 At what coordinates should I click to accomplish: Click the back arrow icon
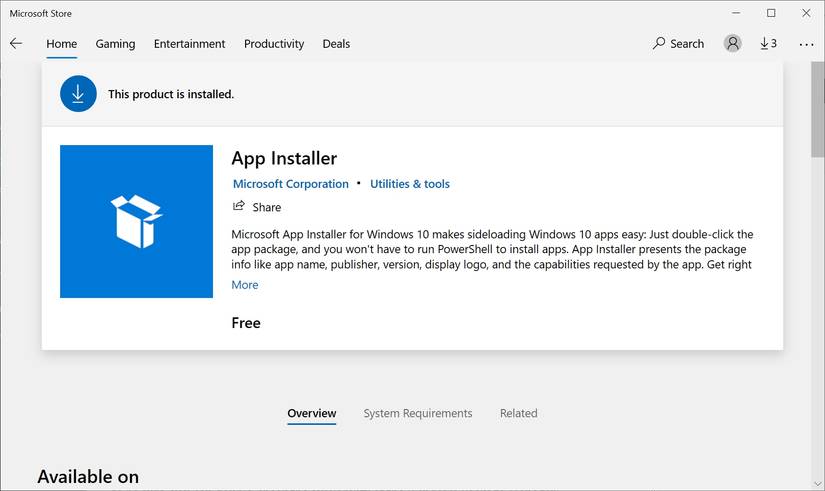click(16, 44)
